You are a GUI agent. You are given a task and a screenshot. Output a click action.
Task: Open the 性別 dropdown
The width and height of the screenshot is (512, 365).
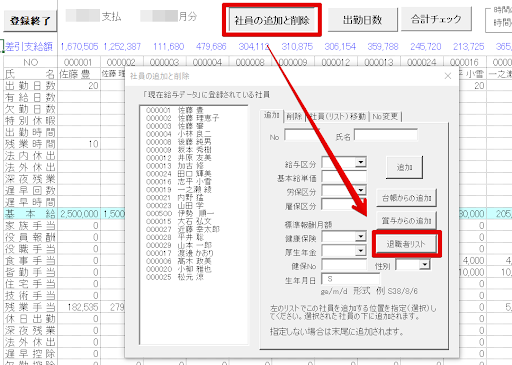[x=424, y=265]
